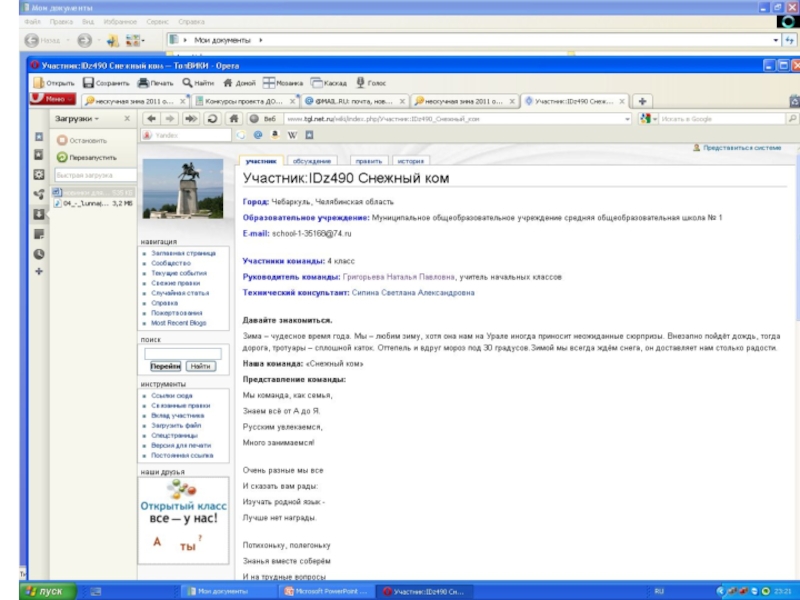This screenshot has height=600, width=800.
Task: Switch to the обсуждение wiki tab
Action: tap(312, 160)
